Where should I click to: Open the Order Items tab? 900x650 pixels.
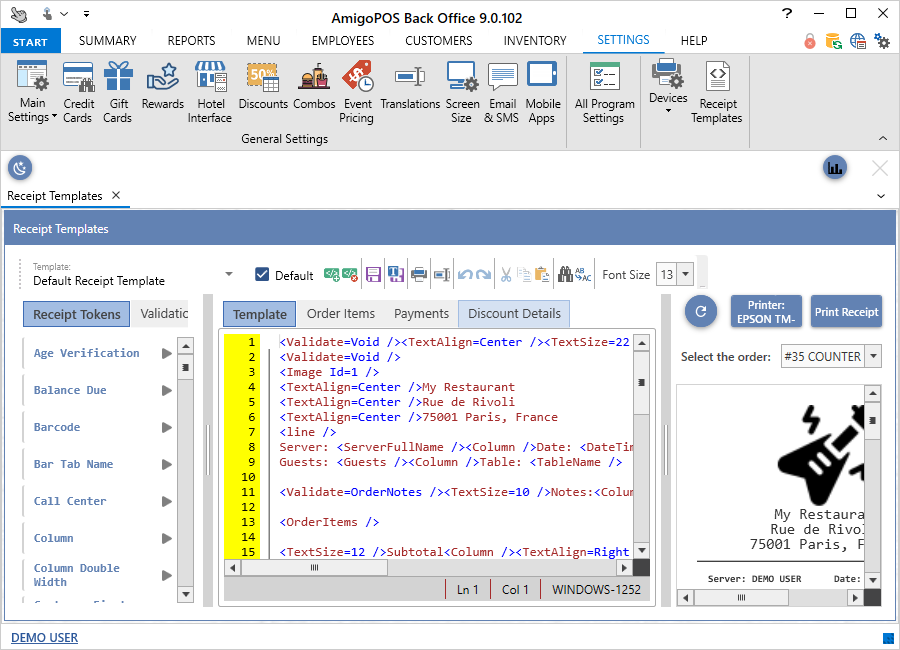coord(341,314)
